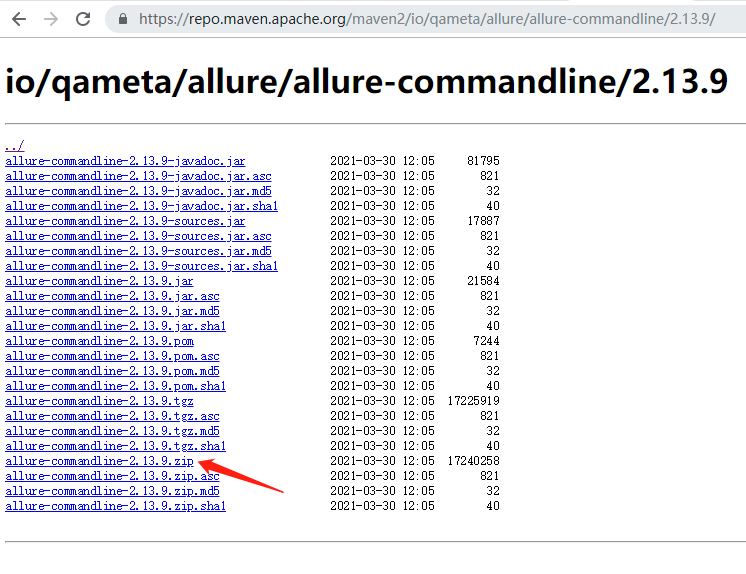Open allure-commandline-2.13.9.zip.asc link
This screenshot has width=746, height=574.
[x=112, y=476]
